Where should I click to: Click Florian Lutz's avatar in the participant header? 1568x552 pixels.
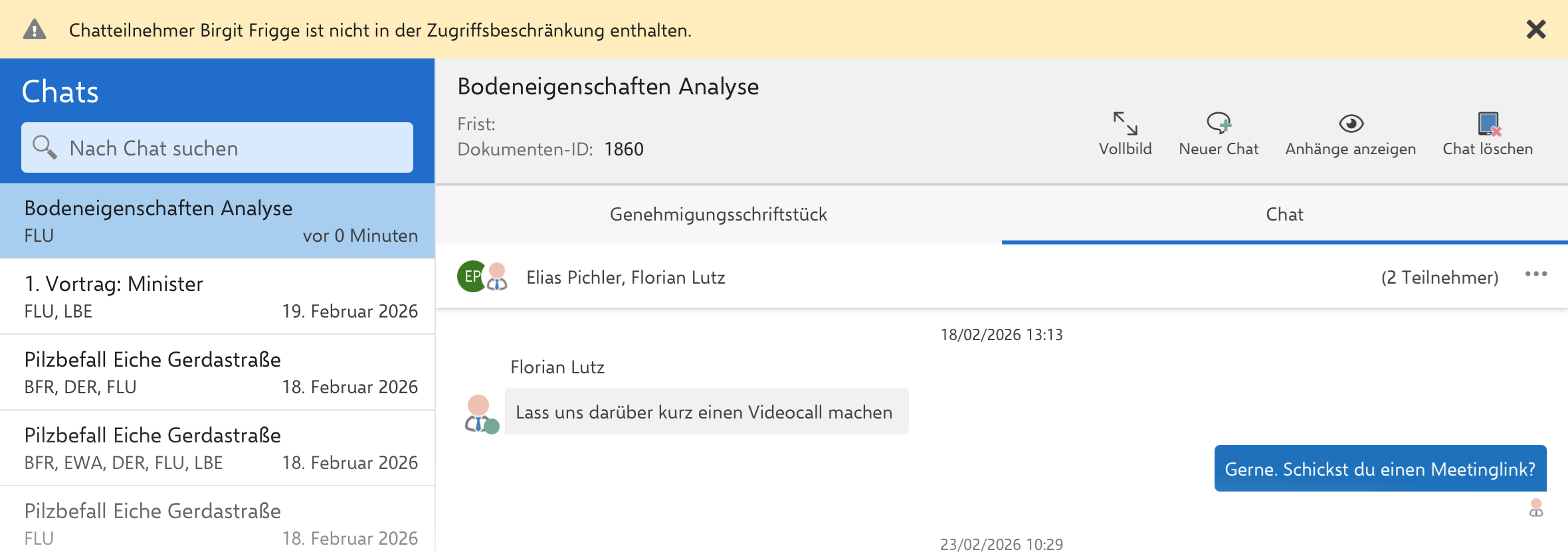click(497, 276)
